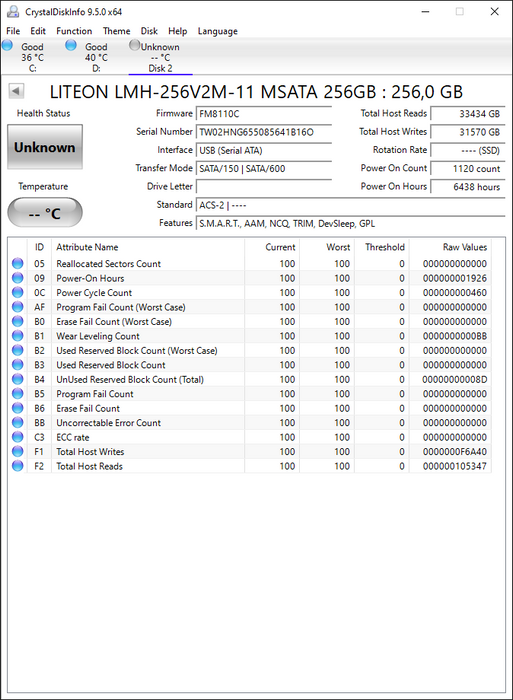
Task: Click the empty Drive Letter field
Action: click(264, 187)
